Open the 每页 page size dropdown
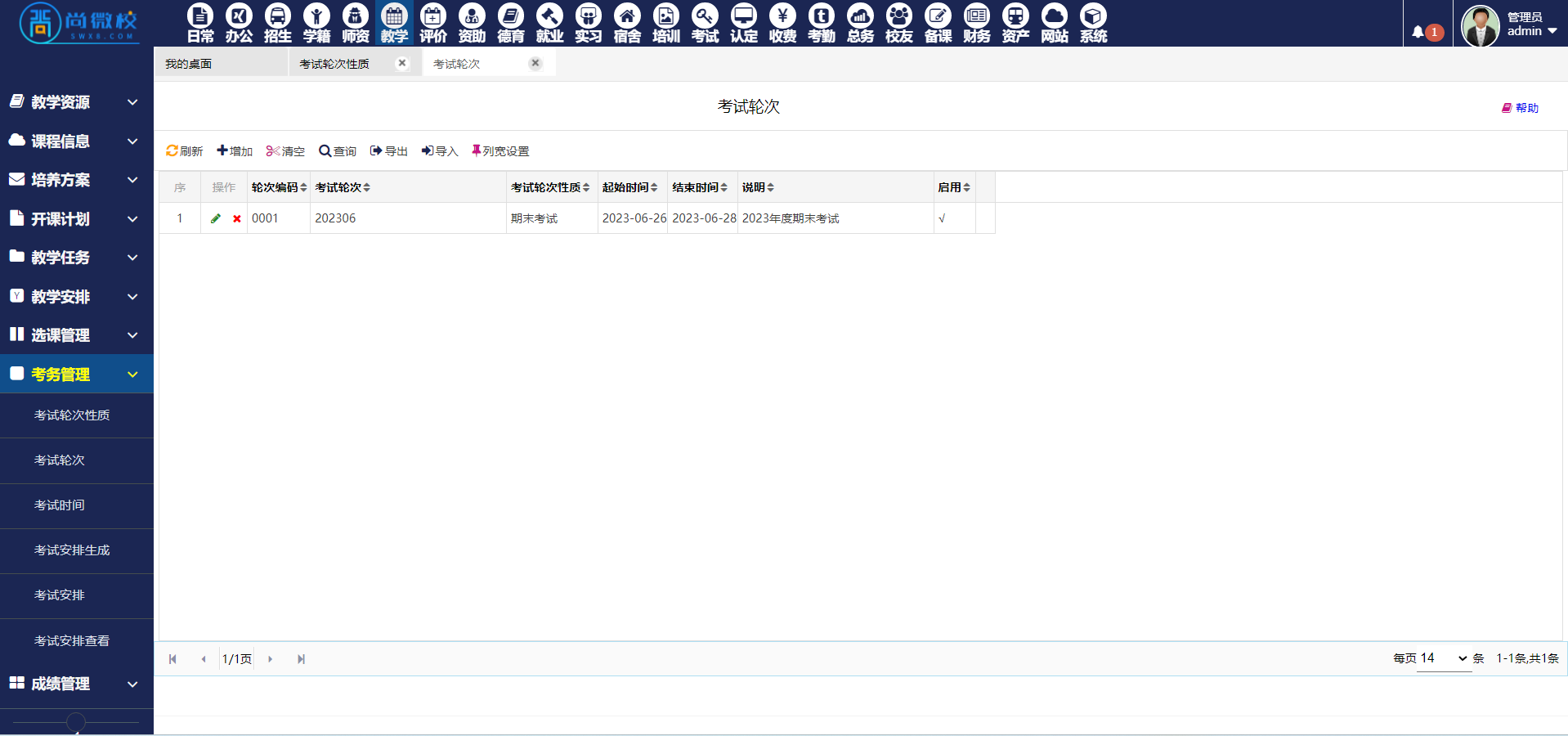Viewport: 1568px width, 736px height. click(1445, 658)
